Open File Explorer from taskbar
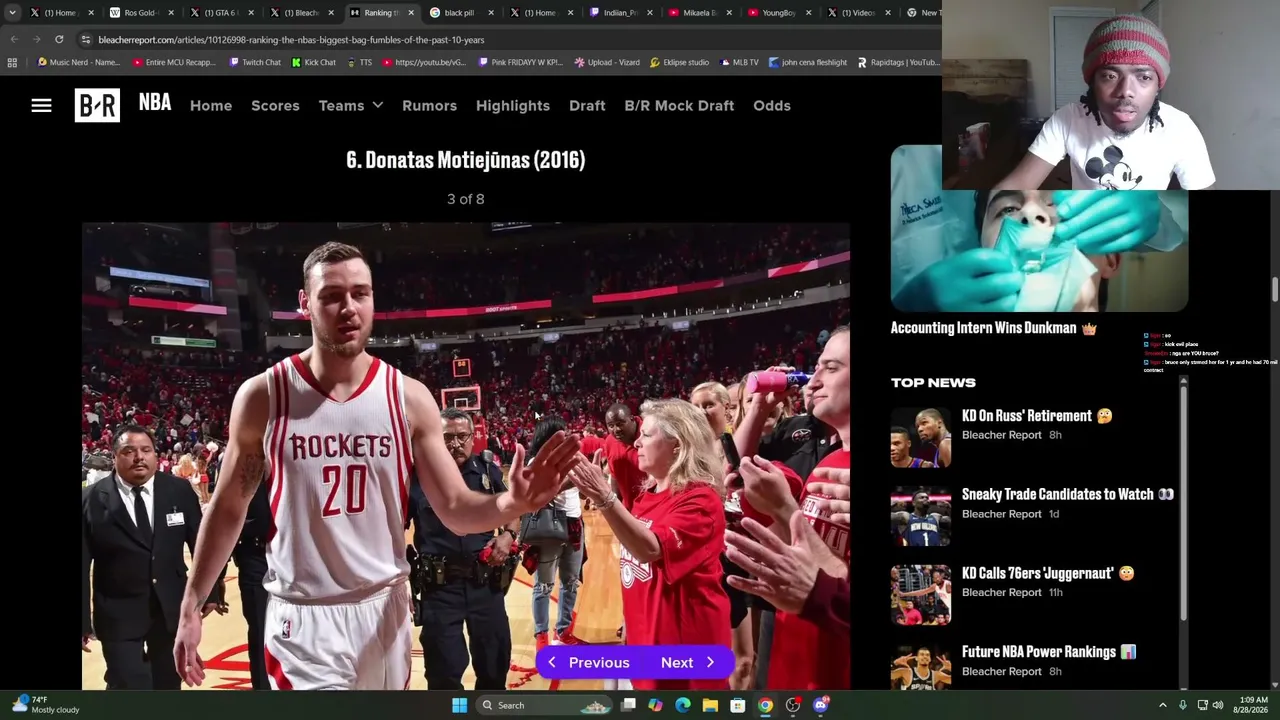This screenshot has height=720, width=1280. (710, 705)
